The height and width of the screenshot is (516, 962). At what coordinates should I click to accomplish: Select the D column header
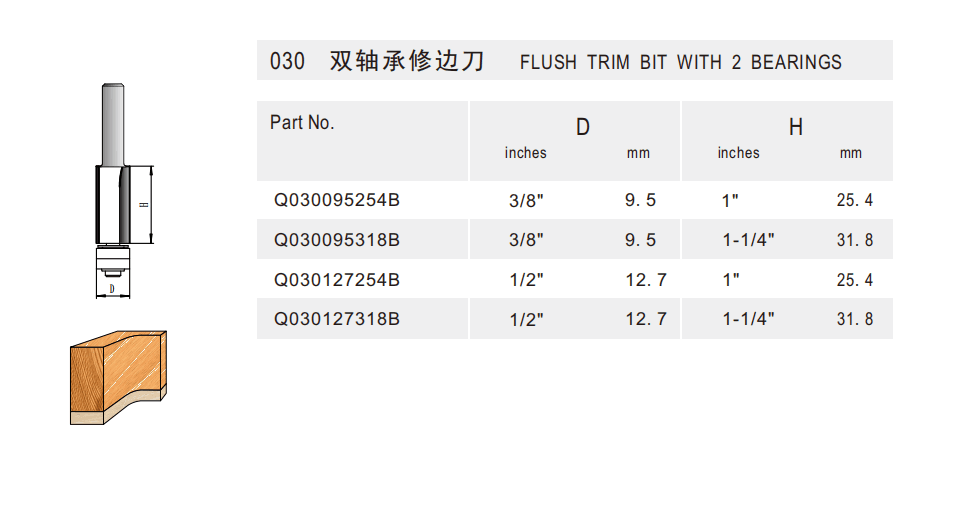click(582, 127)
